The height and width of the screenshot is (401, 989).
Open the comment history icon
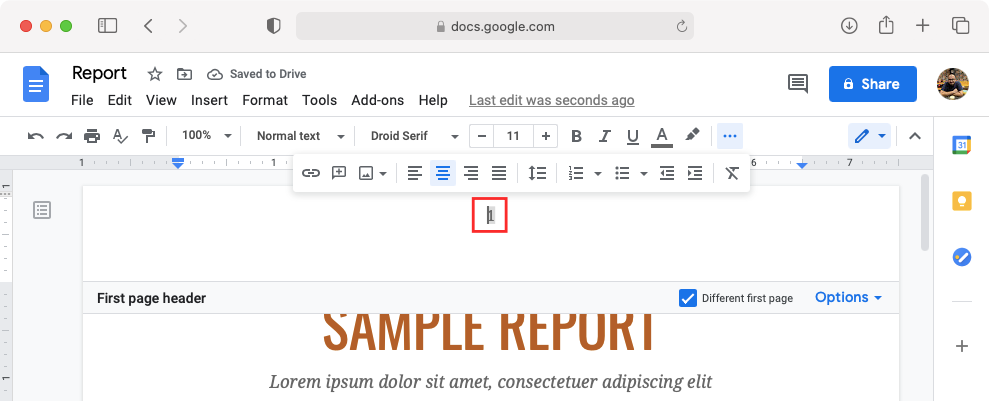[798, 84]
